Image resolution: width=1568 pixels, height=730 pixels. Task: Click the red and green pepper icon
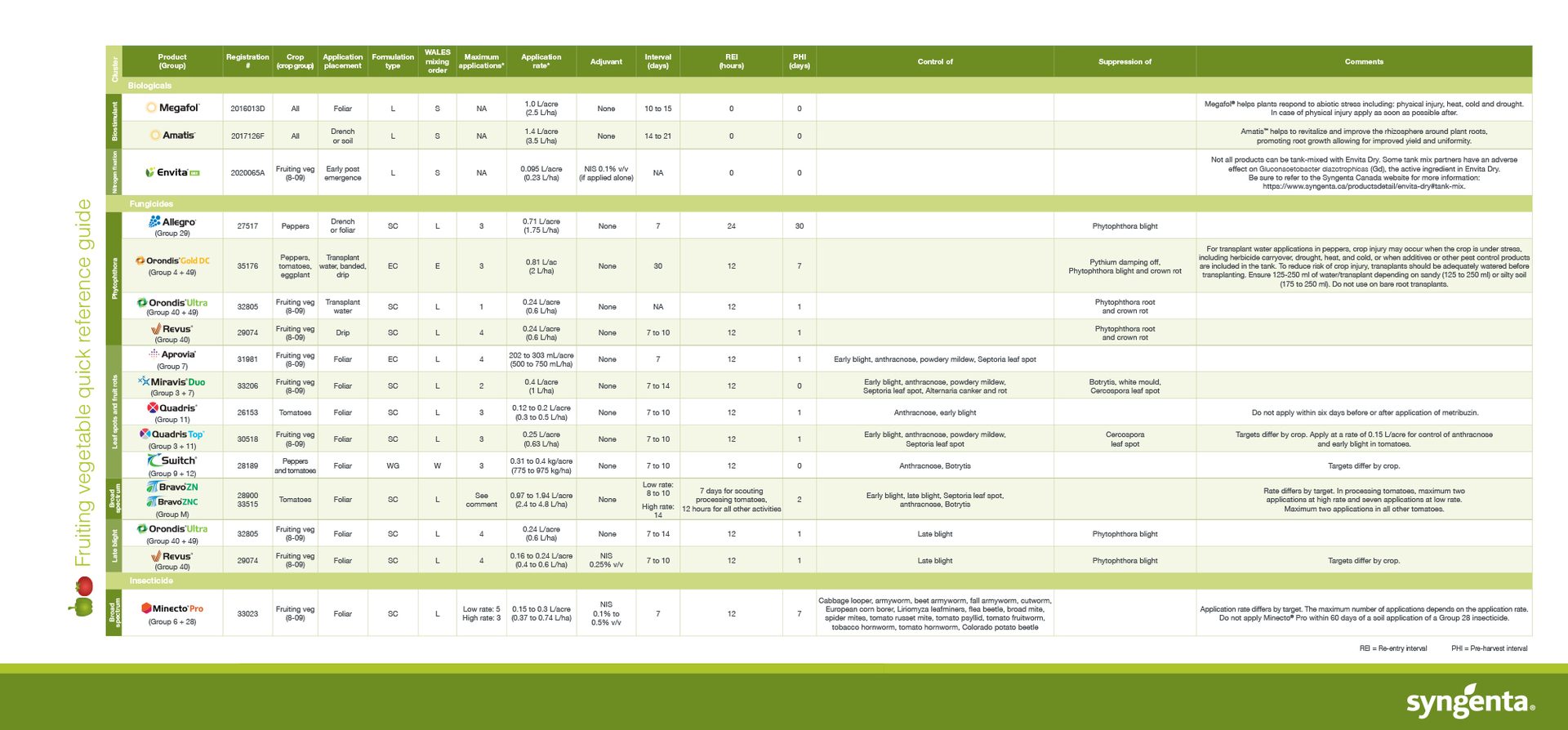[x=82, y=596]
